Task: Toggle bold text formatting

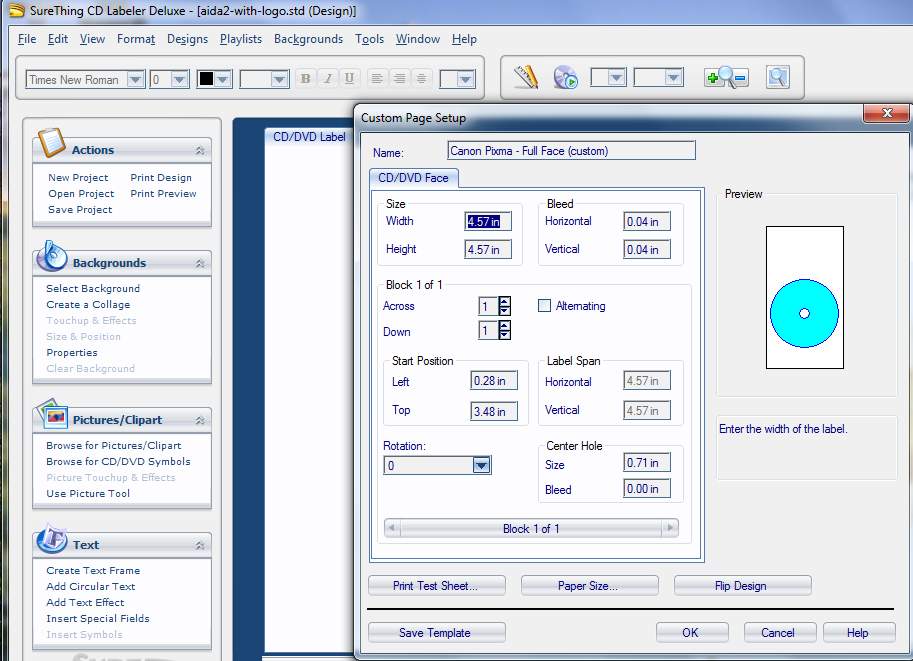Action: coord(305,79)
